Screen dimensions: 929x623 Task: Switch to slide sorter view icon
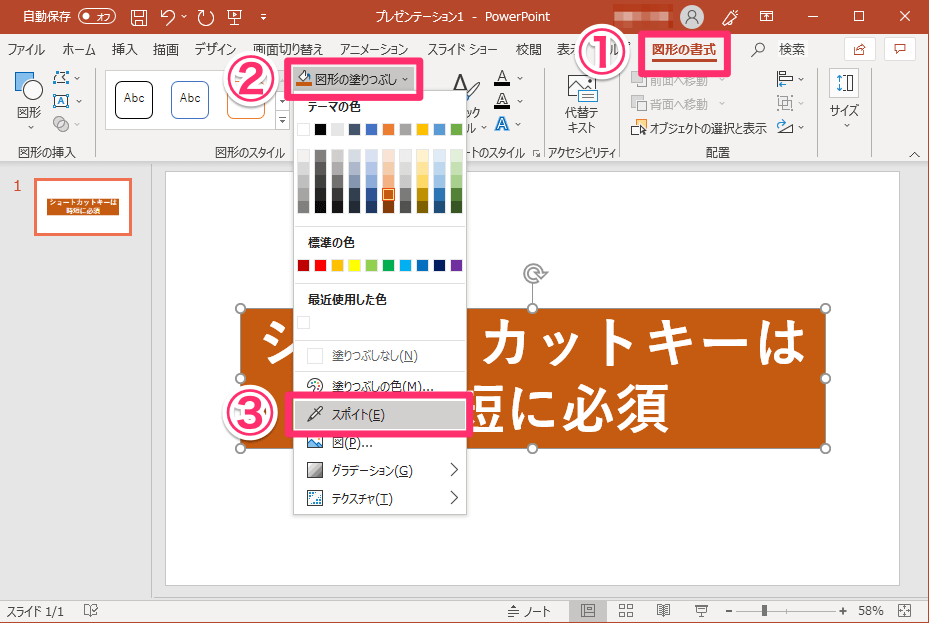626,611
